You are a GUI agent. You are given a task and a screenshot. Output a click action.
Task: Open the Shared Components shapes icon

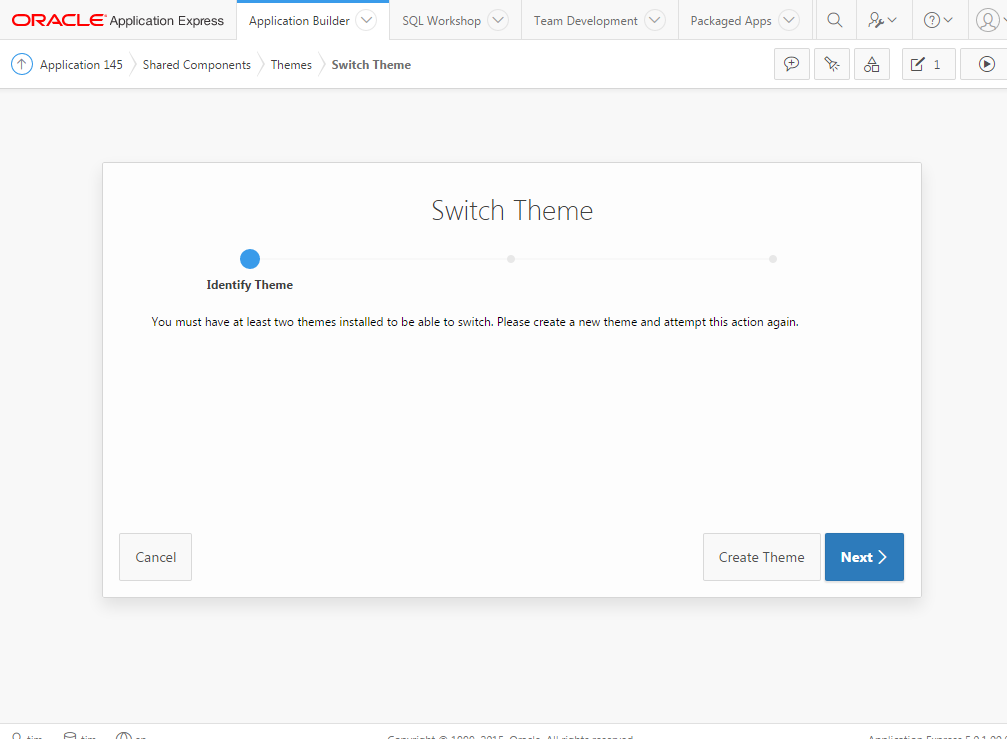(x=872, y=64)
